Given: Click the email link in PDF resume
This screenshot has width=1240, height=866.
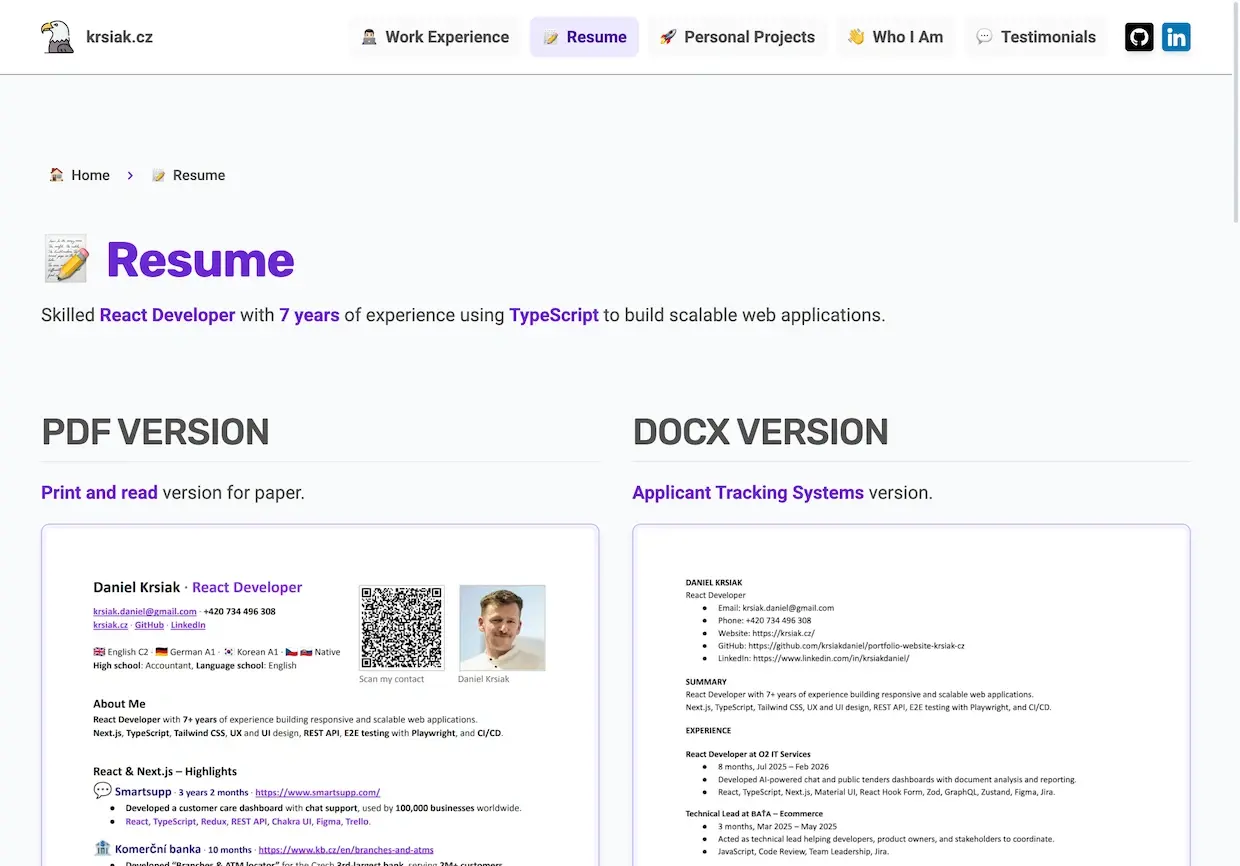Looking at the screenshot, I should (145, 611).
